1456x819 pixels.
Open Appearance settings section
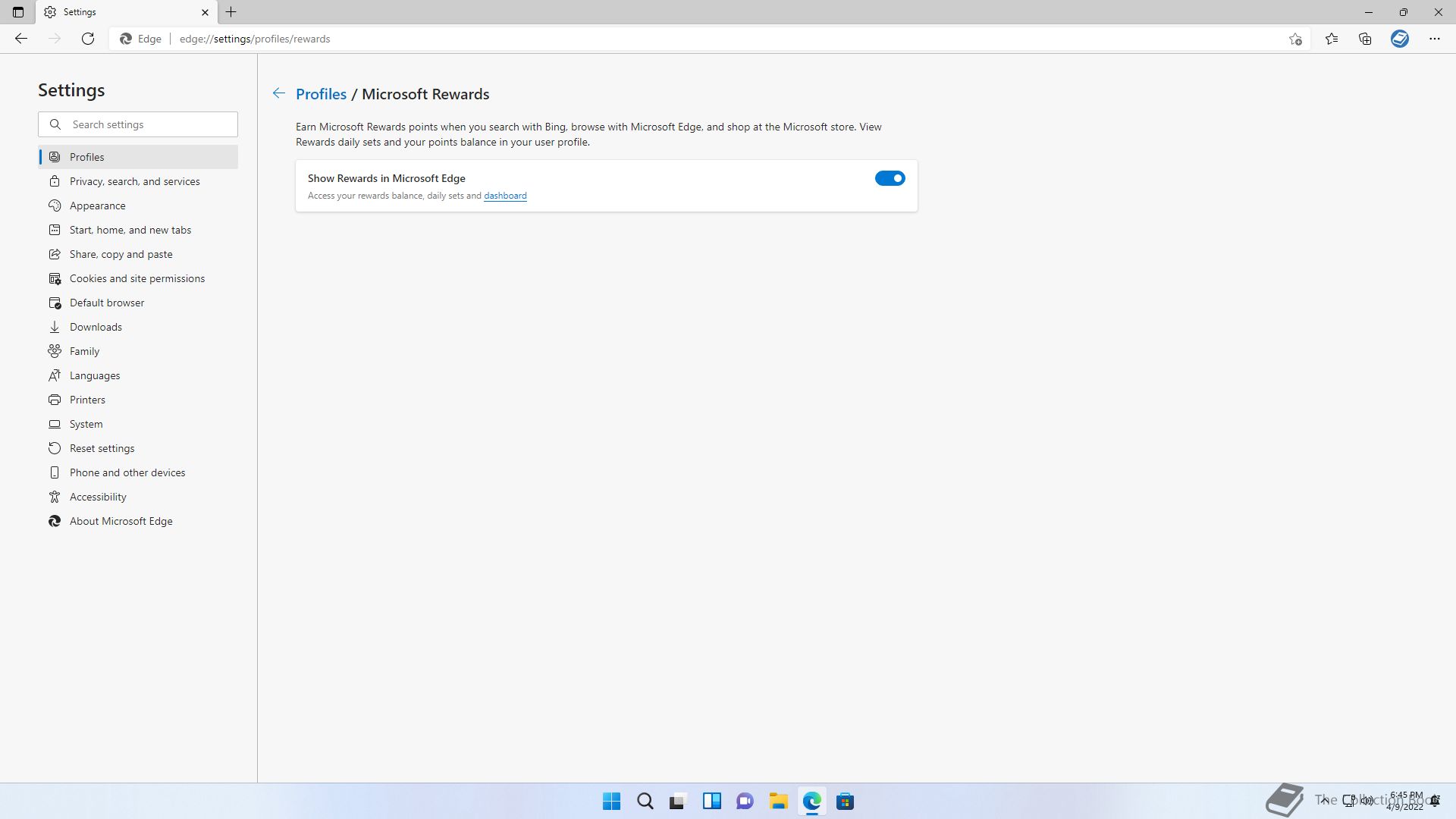(138, 206)
